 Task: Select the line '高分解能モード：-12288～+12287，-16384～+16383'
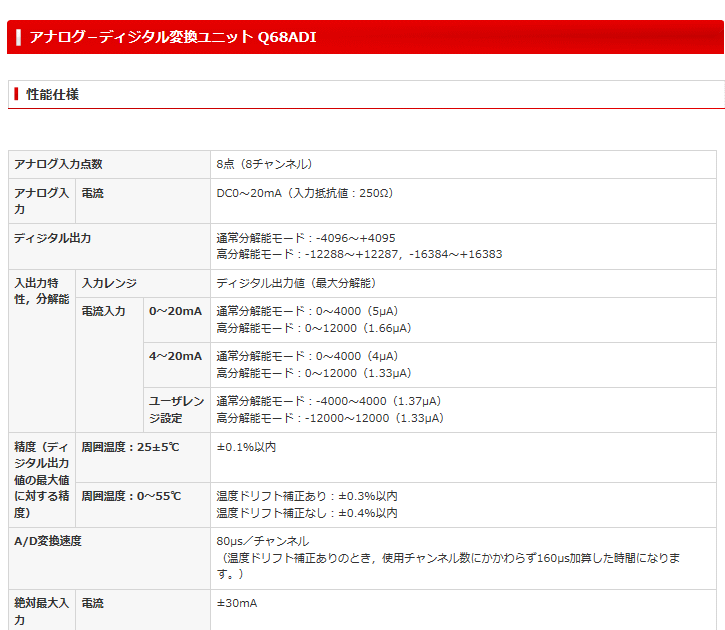[x=359, y=254]
